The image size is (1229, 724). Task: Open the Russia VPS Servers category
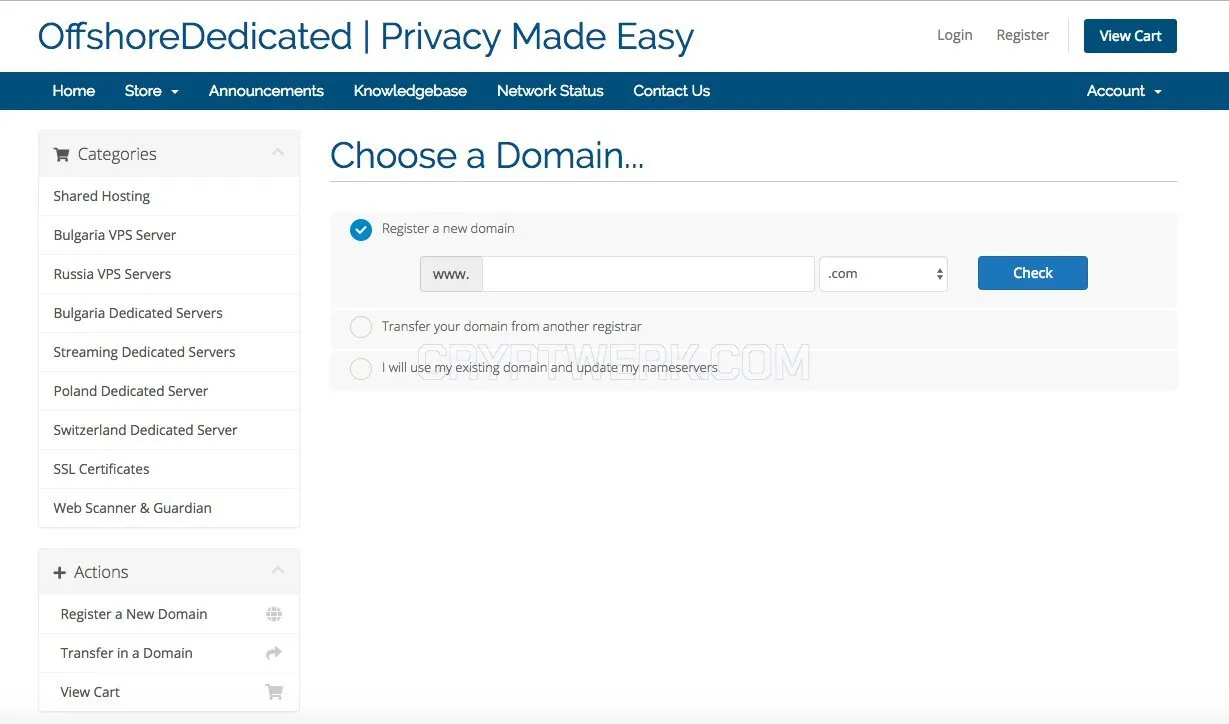[x=169, y=274]
